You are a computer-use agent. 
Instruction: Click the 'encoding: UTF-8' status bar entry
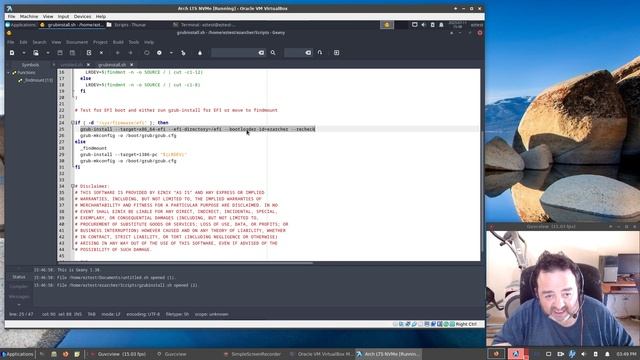pyautogui.click(x=143, y=314)
